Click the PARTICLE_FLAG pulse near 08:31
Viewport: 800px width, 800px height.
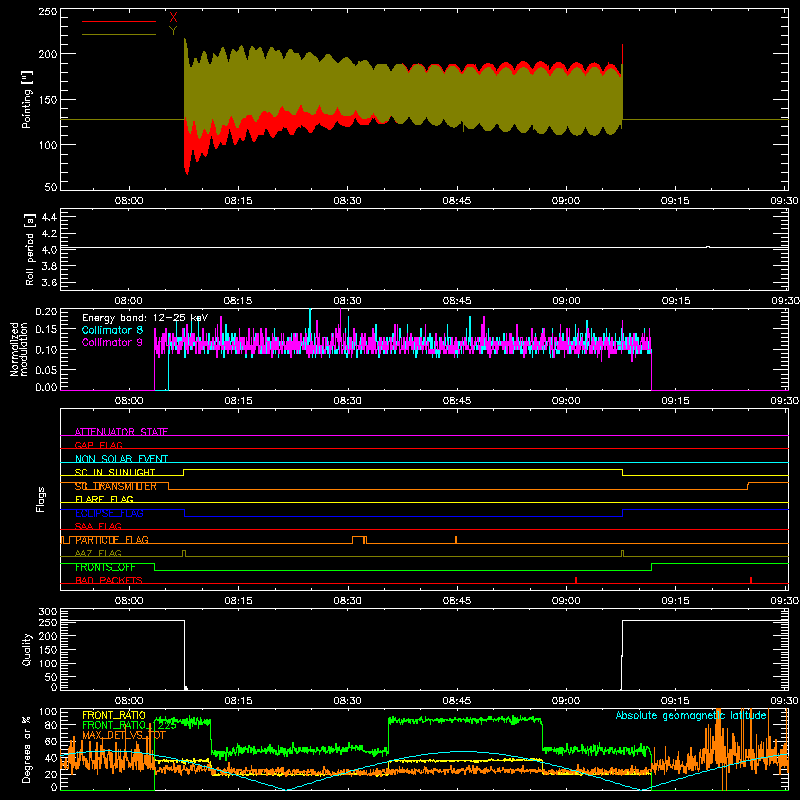tap(359, 540)
